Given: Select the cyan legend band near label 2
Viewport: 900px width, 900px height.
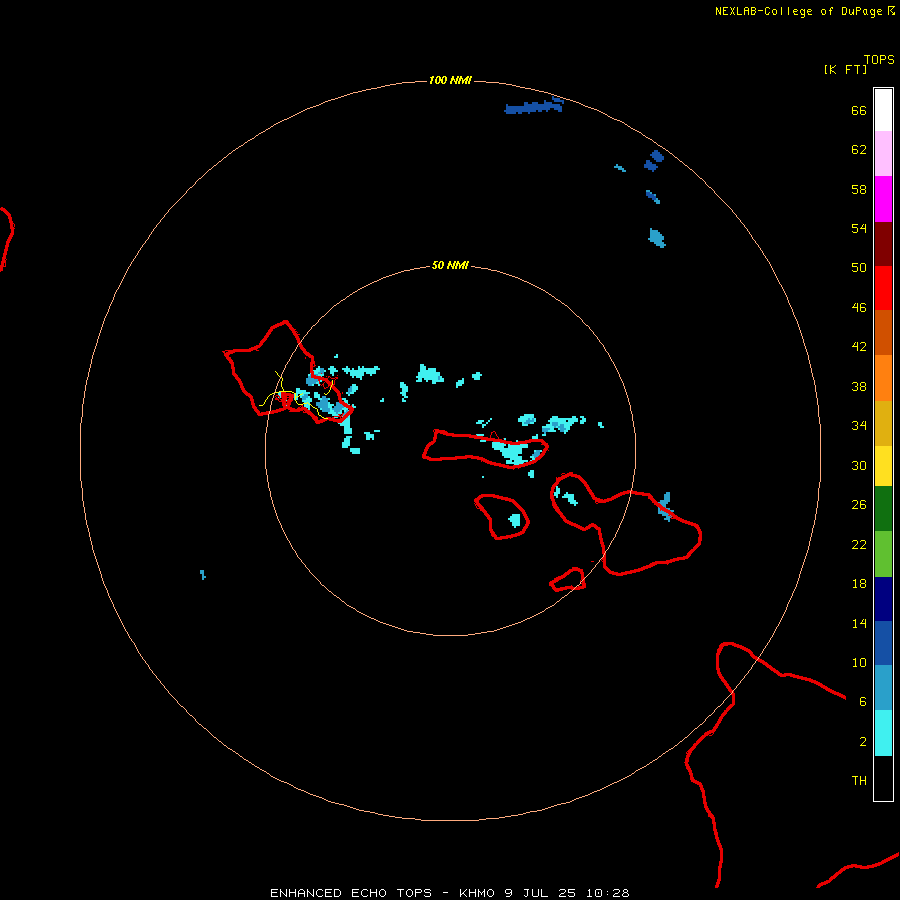Looking at the screenshot, I should tap(883, 733).
